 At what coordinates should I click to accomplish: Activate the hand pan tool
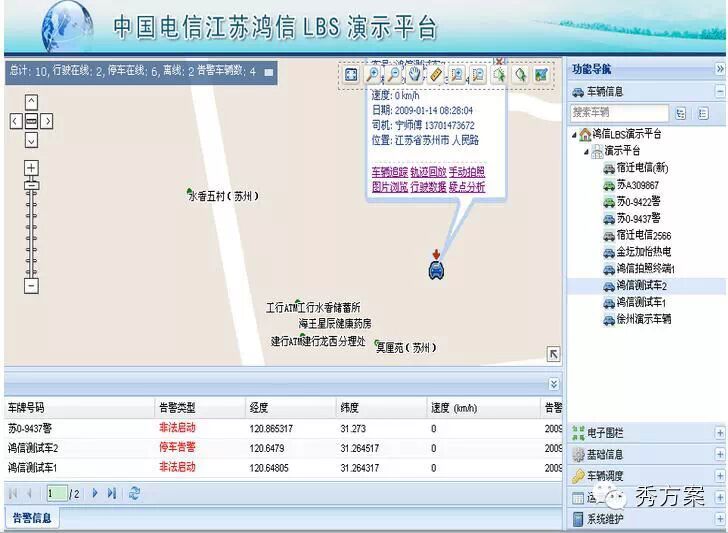click(x=415, y=75)
